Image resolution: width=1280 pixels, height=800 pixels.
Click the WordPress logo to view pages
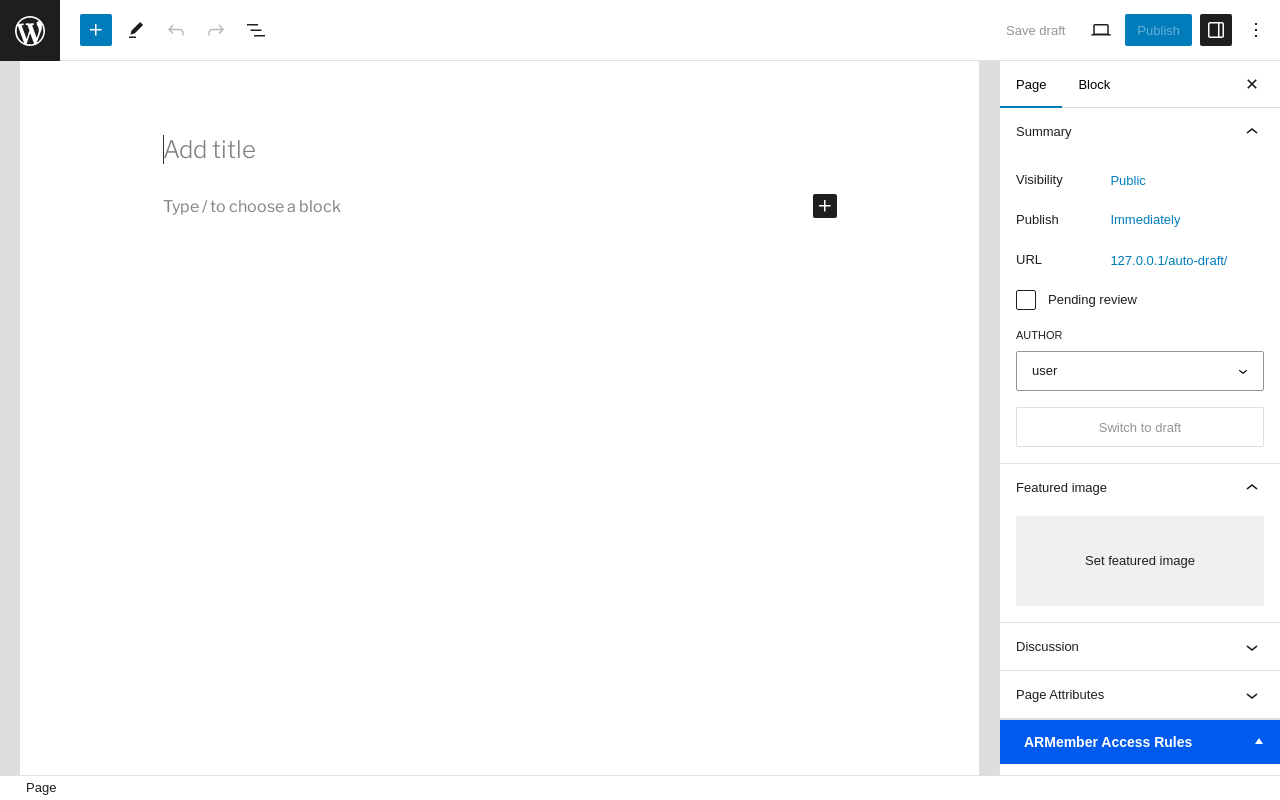pyautogui.click(x=30, y=30)
